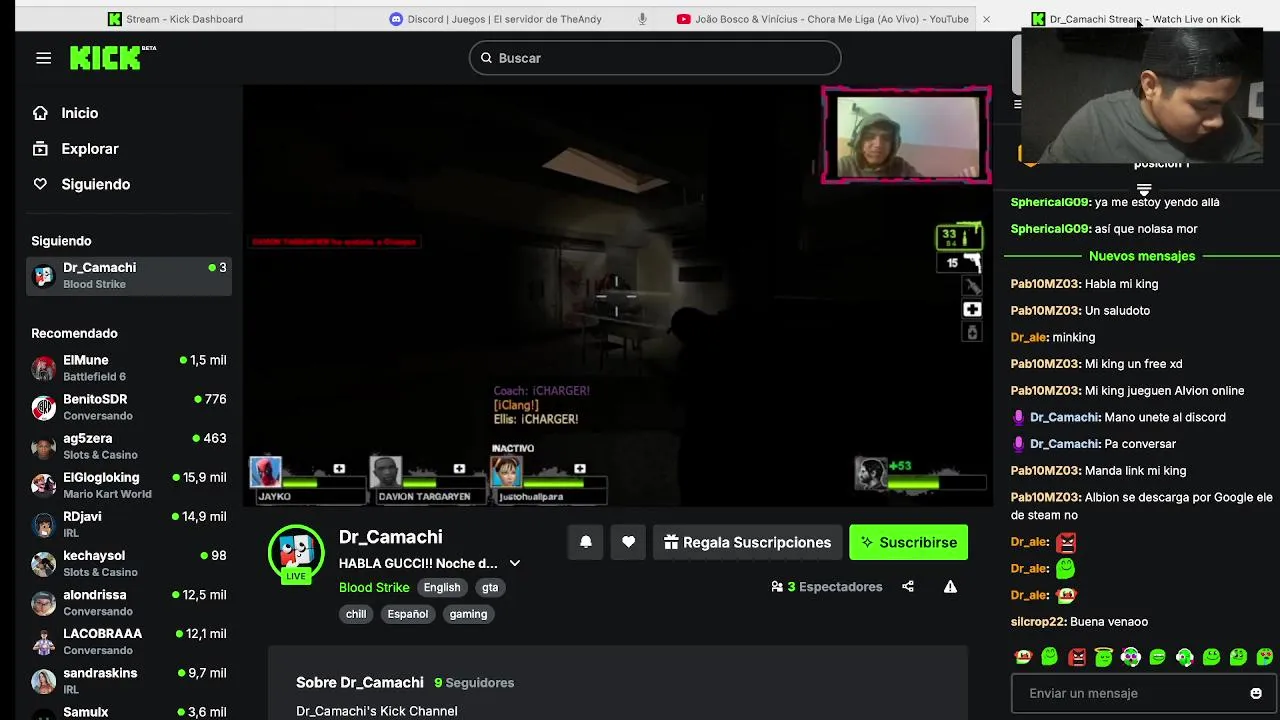The image size is (1280, 720).
Task: Click the 3 Espectadores viewers count
Action: [x=827, y=587]
